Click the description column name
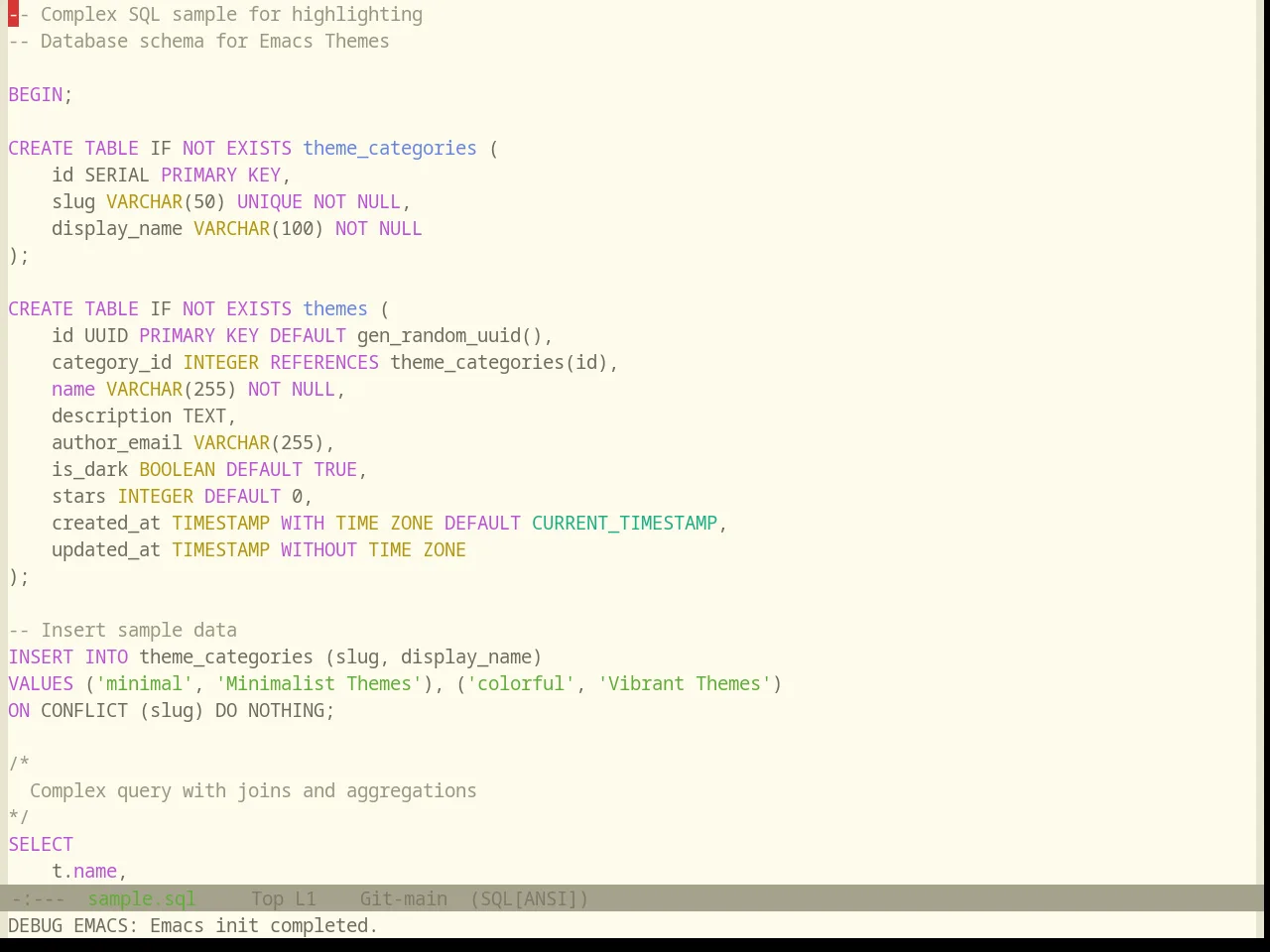 112,416
